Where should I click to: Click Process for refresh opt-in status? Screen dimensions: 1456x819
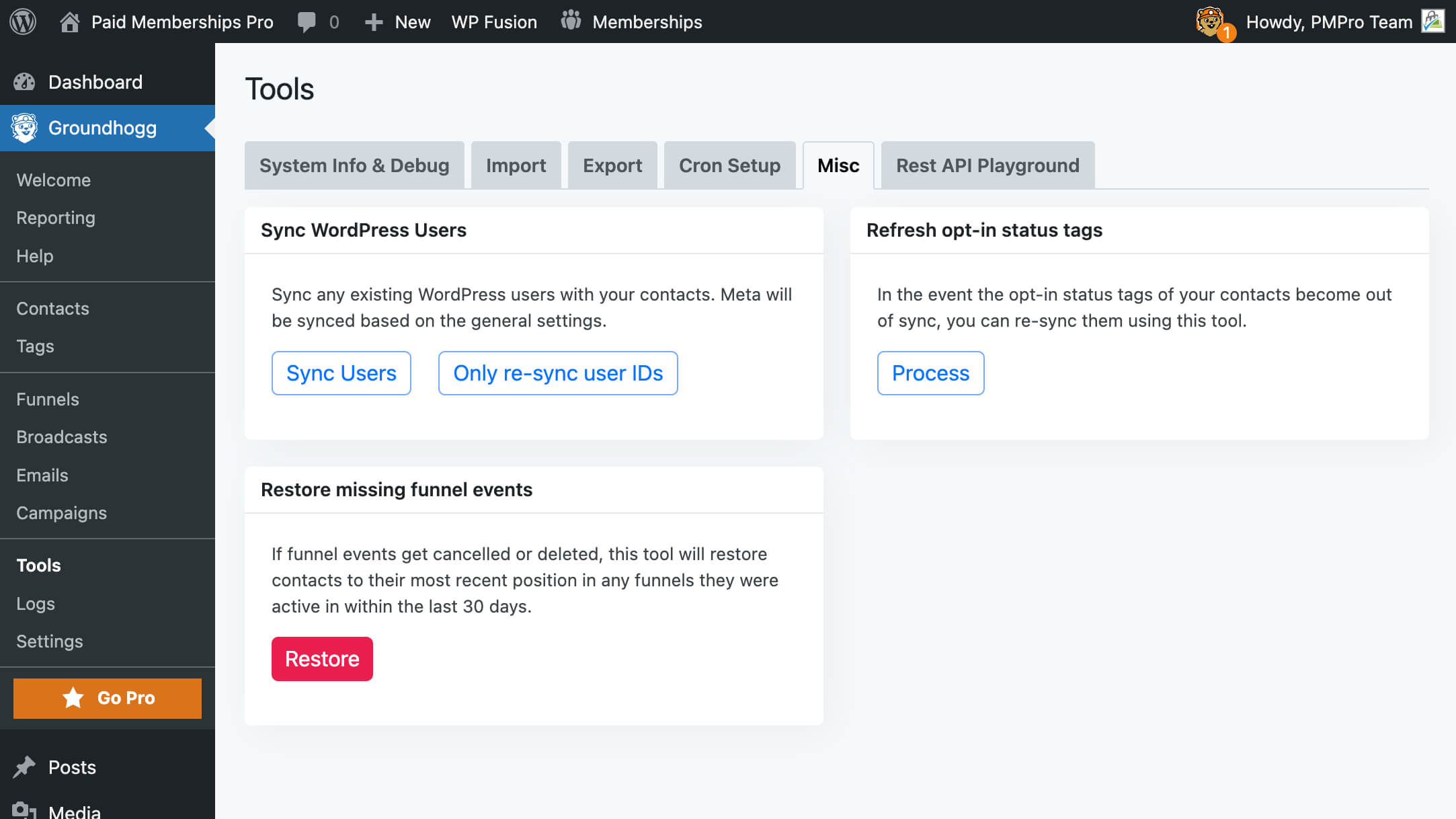point(930,373)
